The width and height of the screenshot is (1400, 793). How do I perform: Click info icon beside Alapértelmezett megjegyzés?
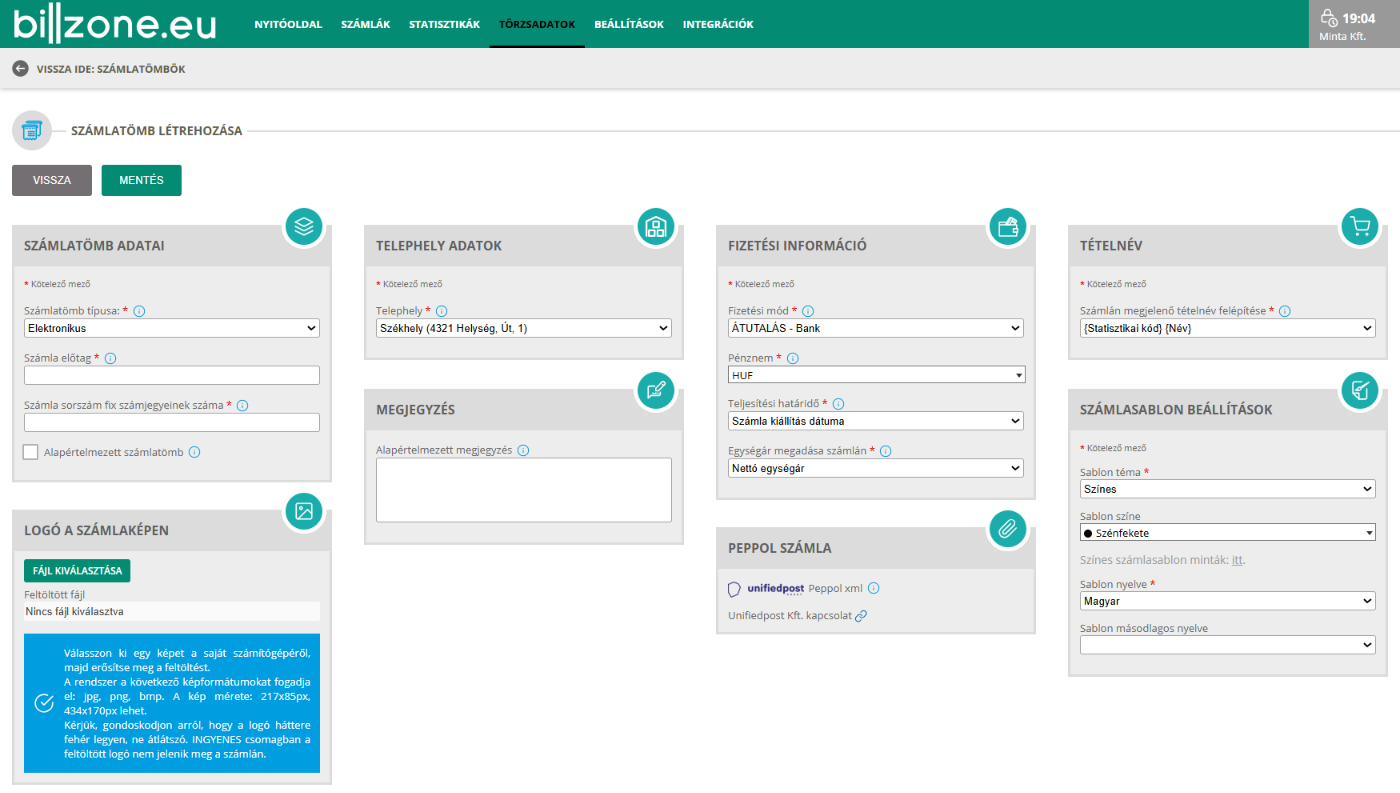[x=523, y=450]
